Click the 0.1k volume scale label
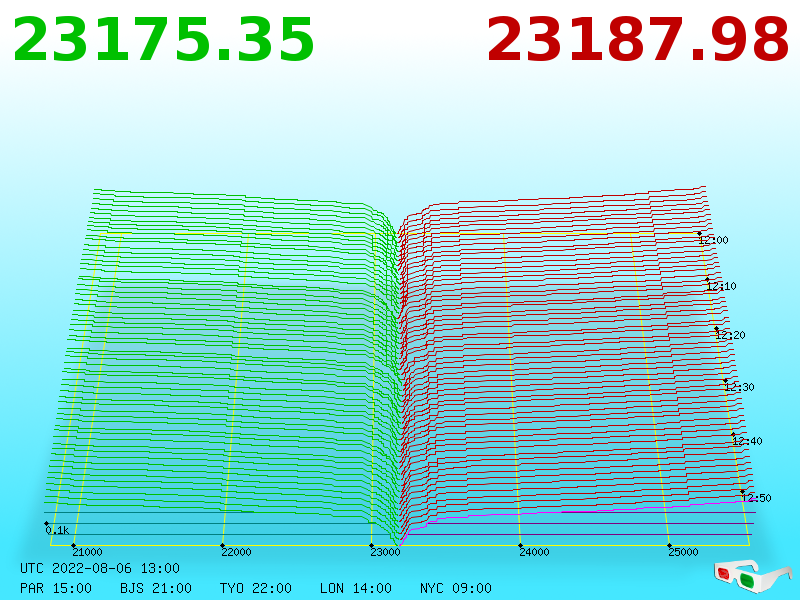 (57, 531)
